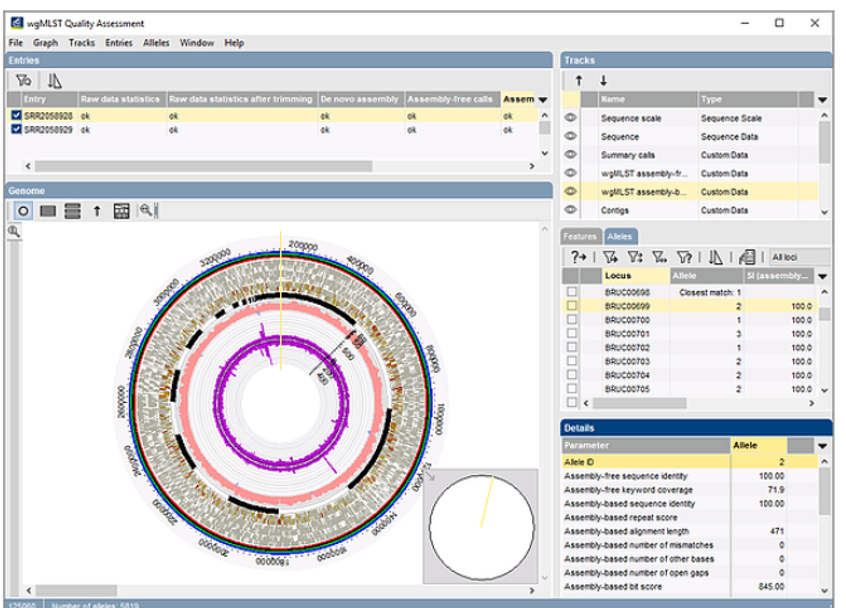Screen dimensions: 846x608
Task: Open the File menu
Action: pos(16,43)
